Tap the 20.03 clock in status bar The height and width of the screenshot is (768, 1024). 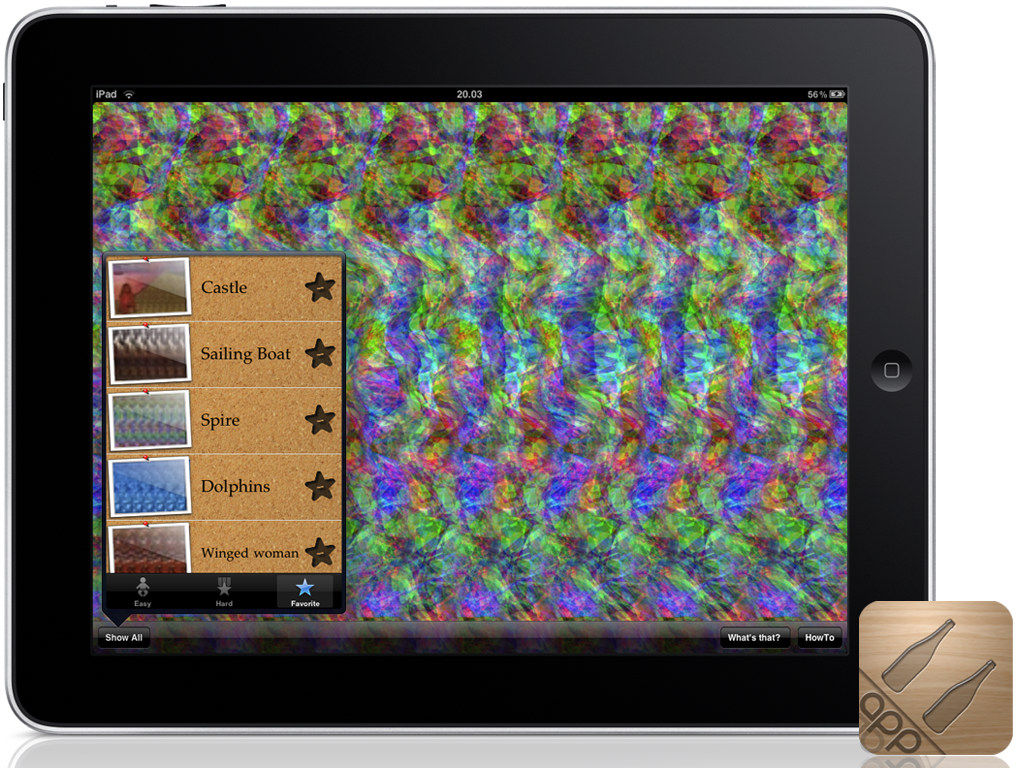coord(469,95)
